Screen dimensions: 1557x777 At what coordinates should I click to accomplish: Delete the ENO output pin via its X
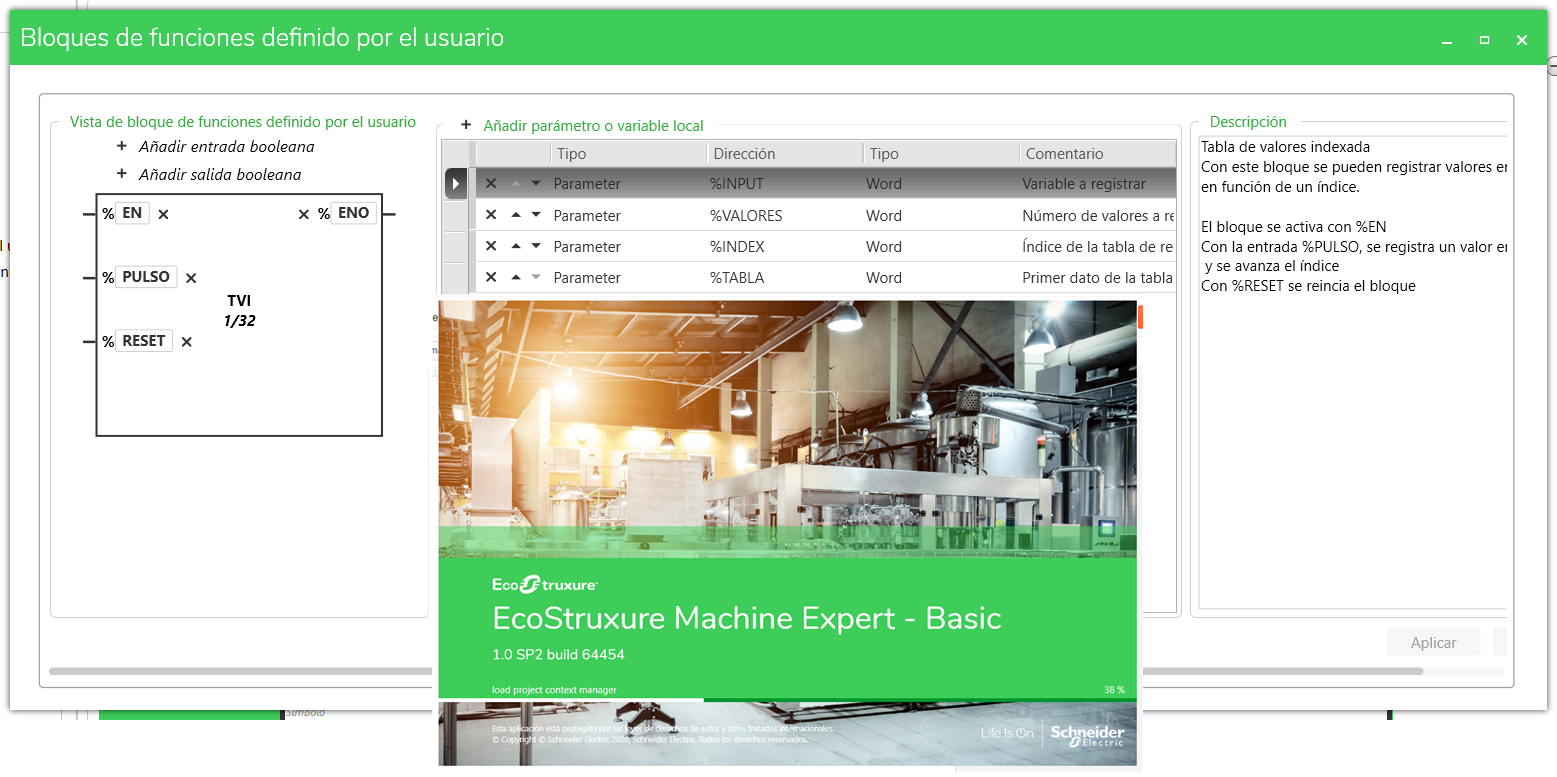(303, 213)
